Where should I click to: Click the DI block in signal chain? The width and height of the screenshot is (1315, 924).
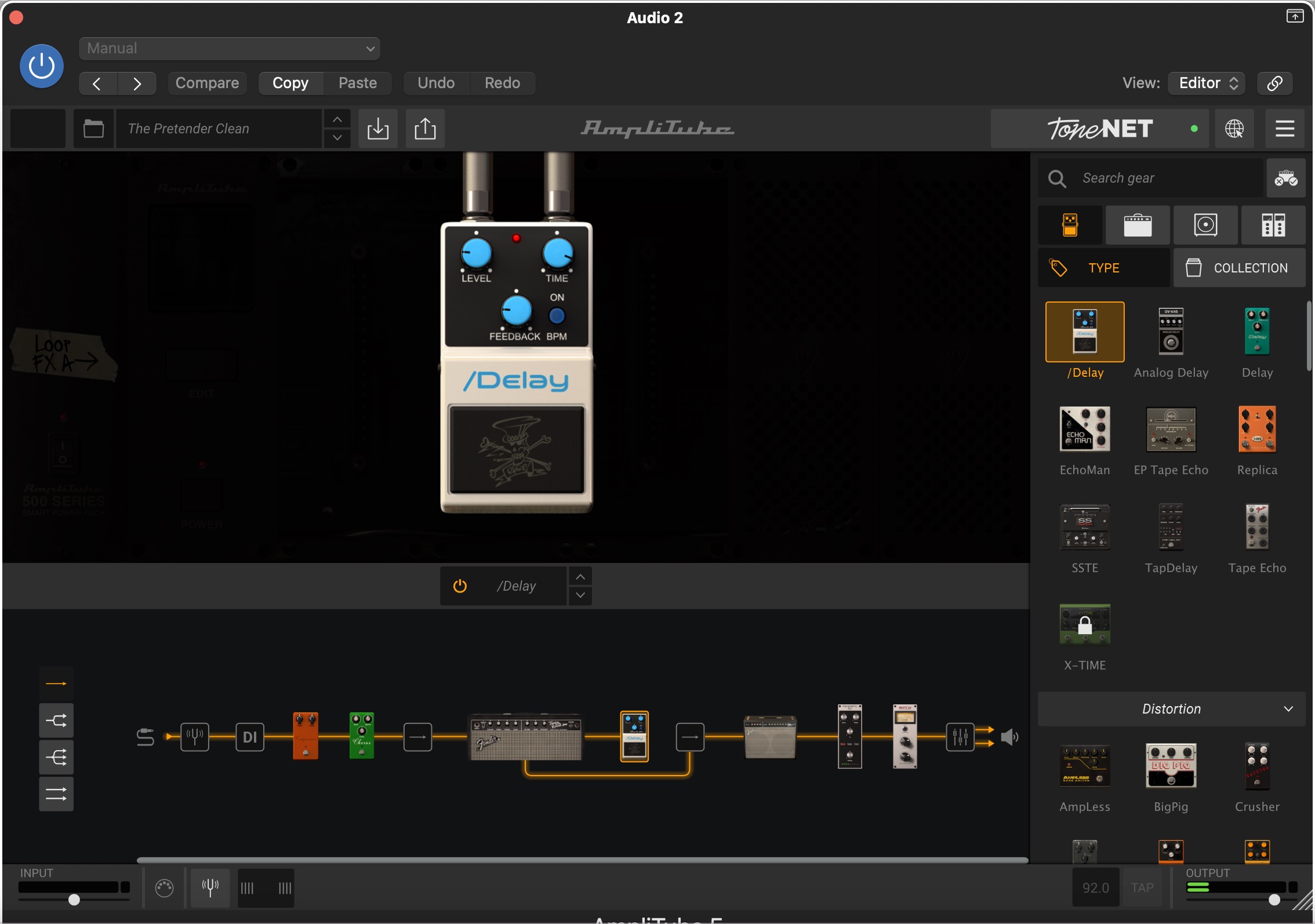point(250,737)
